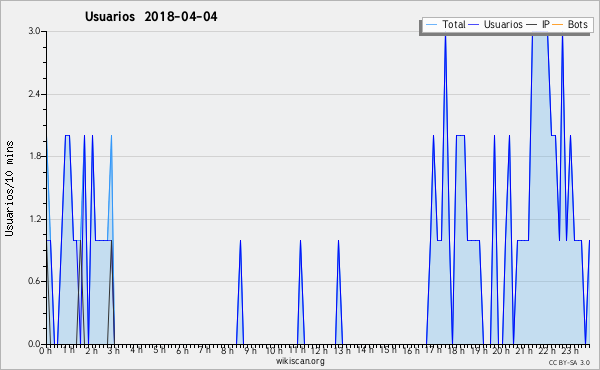
Task: Click the '3 h' x-axis label
Action: 114,351
